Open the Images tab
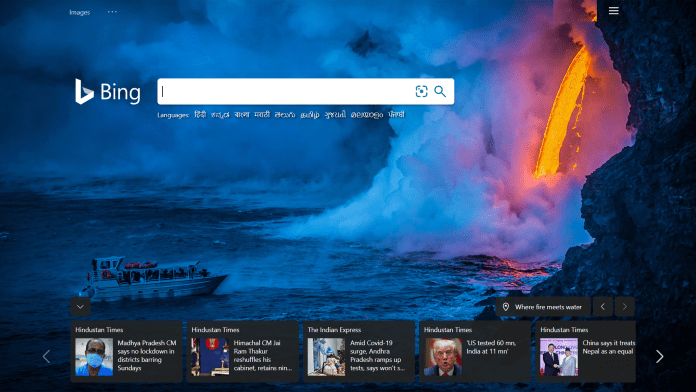Screen dimensions: 696x392 79,12
